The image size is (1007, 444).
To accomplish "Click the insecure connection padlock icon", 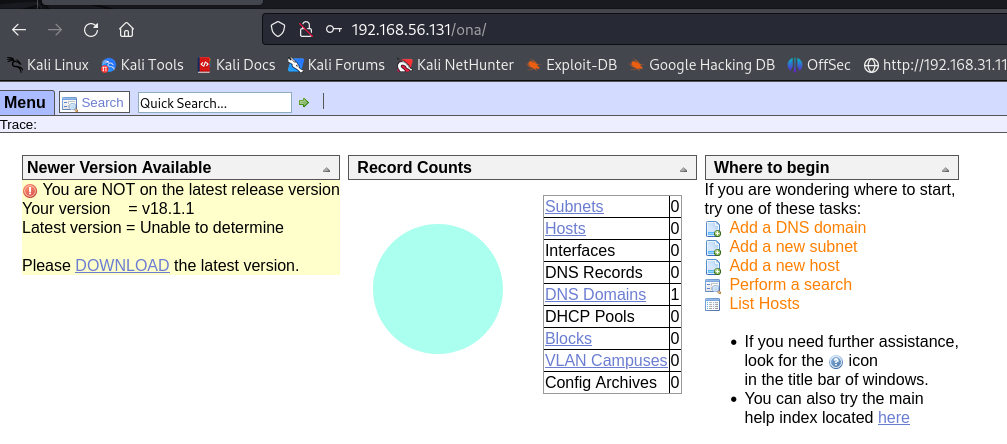I will (x=306, y=30).
